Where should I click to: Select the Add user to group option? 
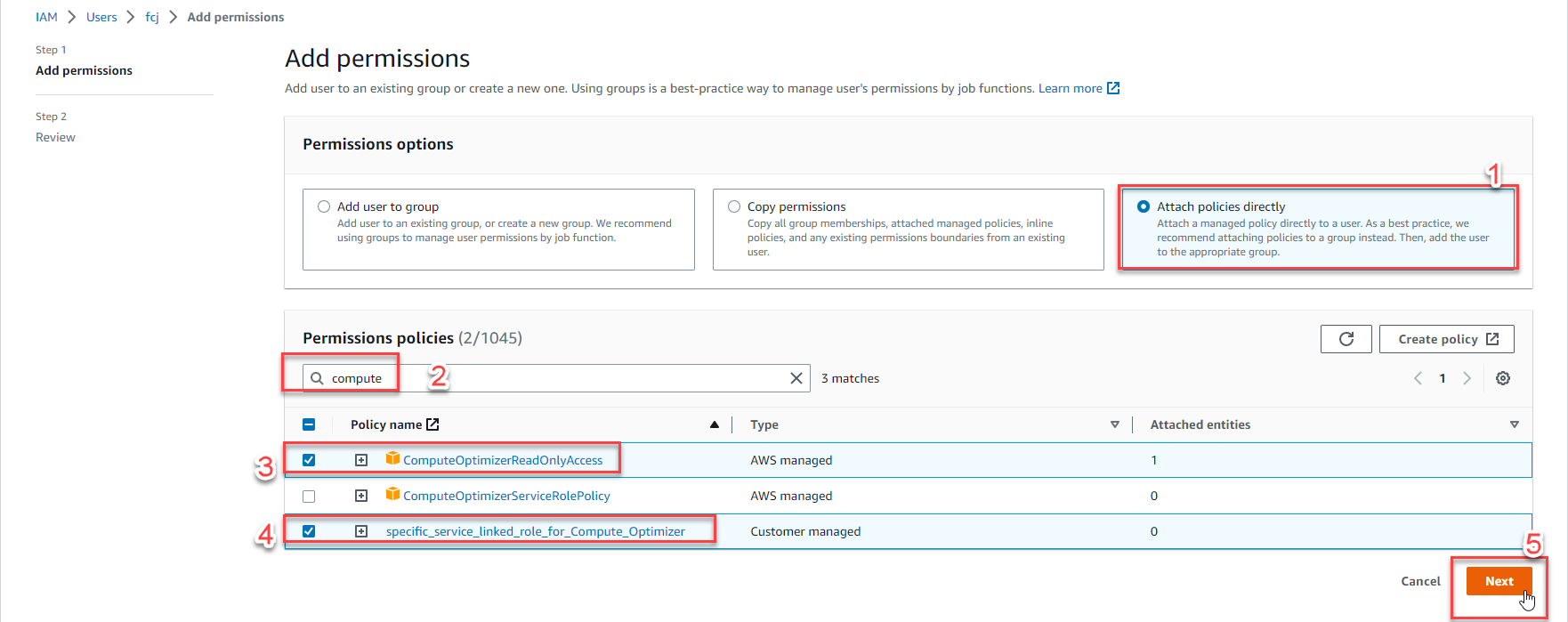324,206
